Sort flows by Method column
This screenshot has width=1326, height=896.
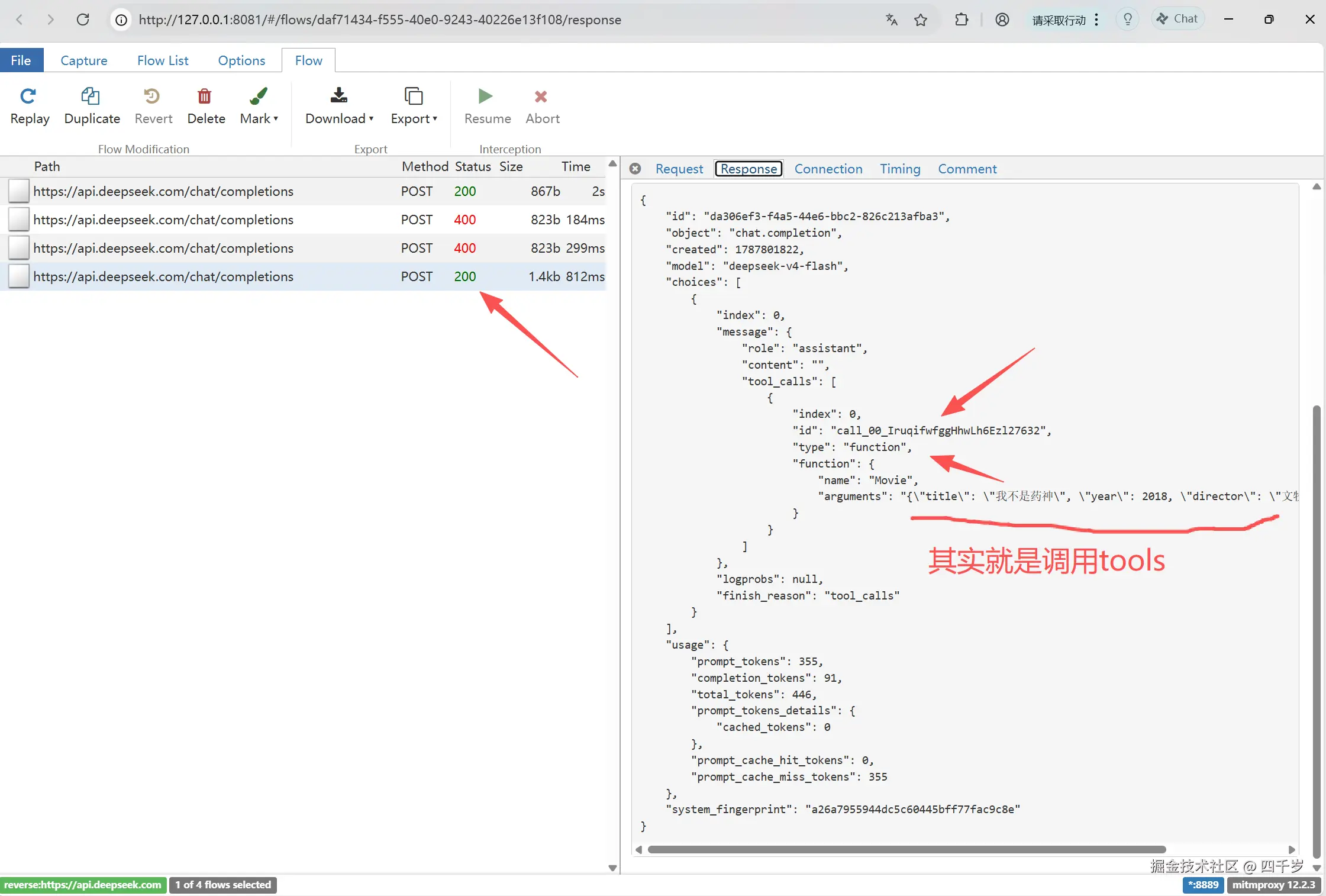click(x=425, y=166)
